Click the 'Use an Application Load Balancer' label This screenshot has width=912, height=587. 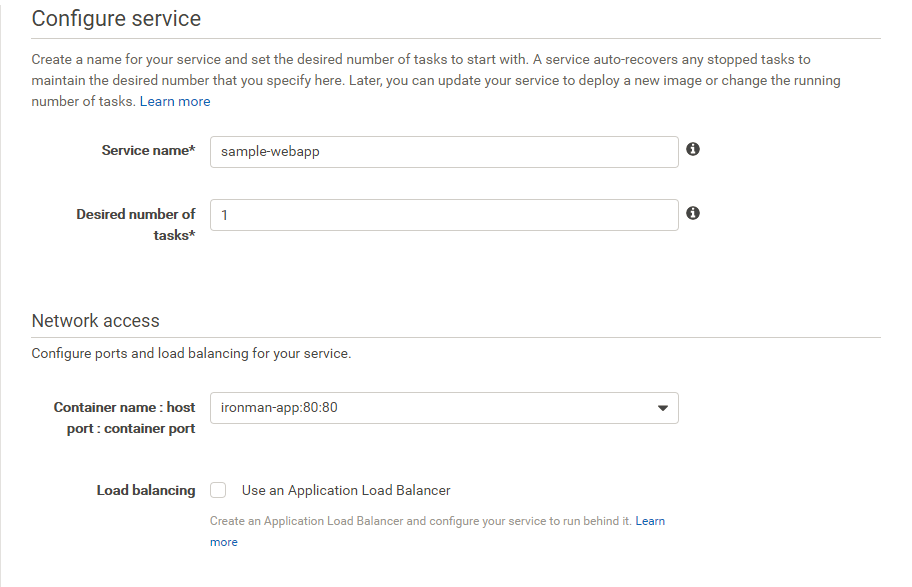346,490
